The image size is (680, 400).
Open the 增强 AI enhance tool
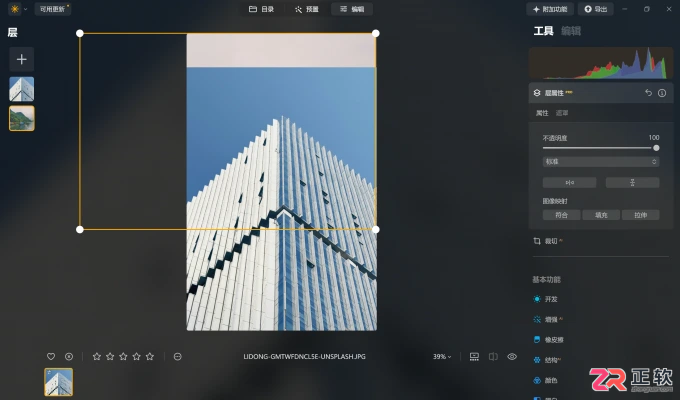click(x=548, y=319)
